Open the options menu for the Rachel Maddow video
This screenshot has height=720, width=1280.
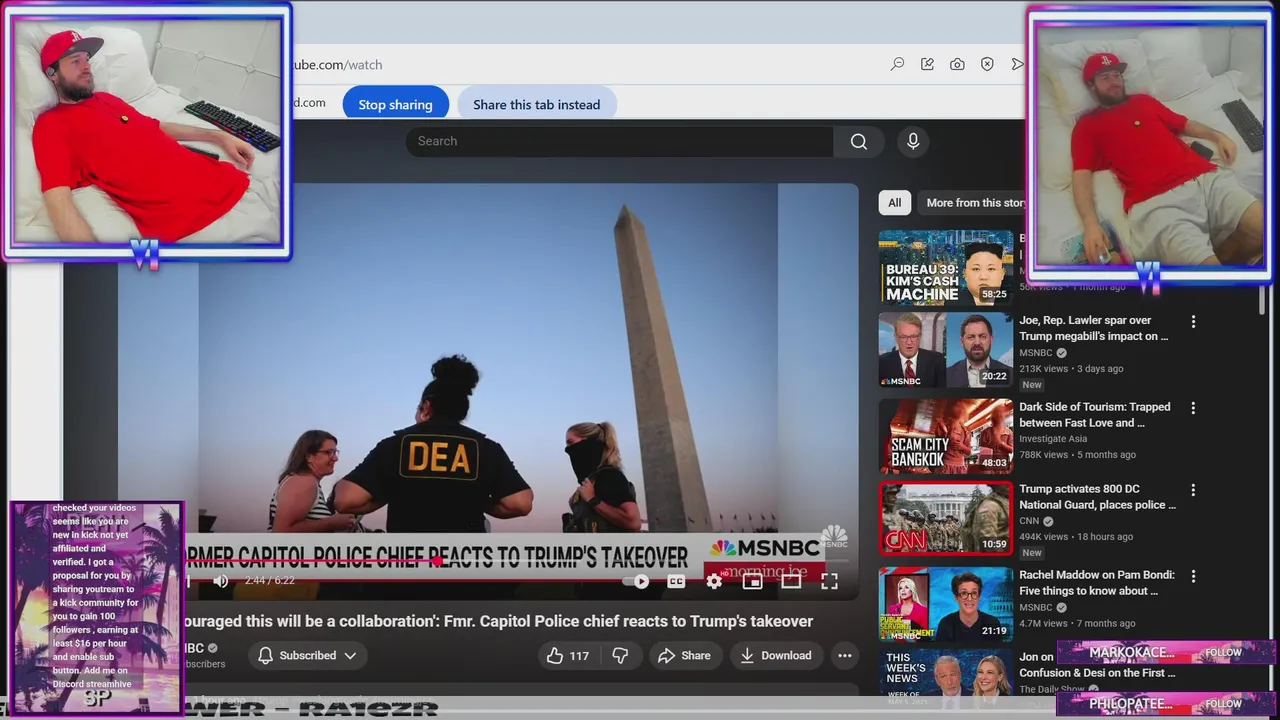[x=1193, y=576]
